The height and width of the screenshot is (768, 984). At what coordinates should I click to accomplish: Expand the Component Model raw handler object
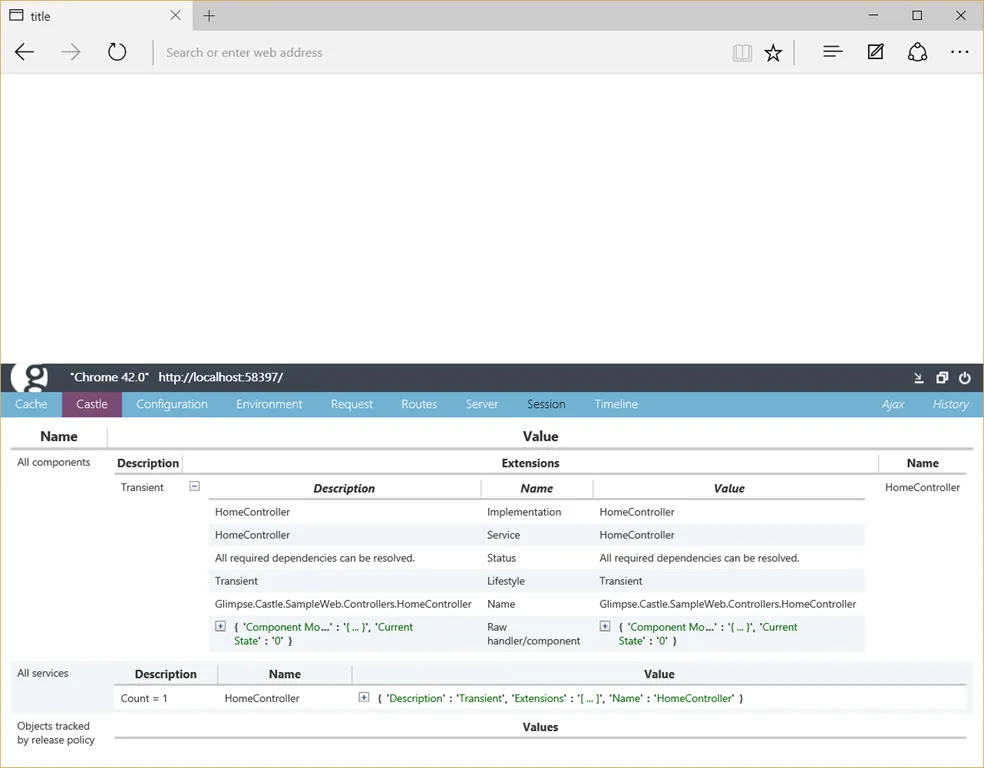coord(219,626)
